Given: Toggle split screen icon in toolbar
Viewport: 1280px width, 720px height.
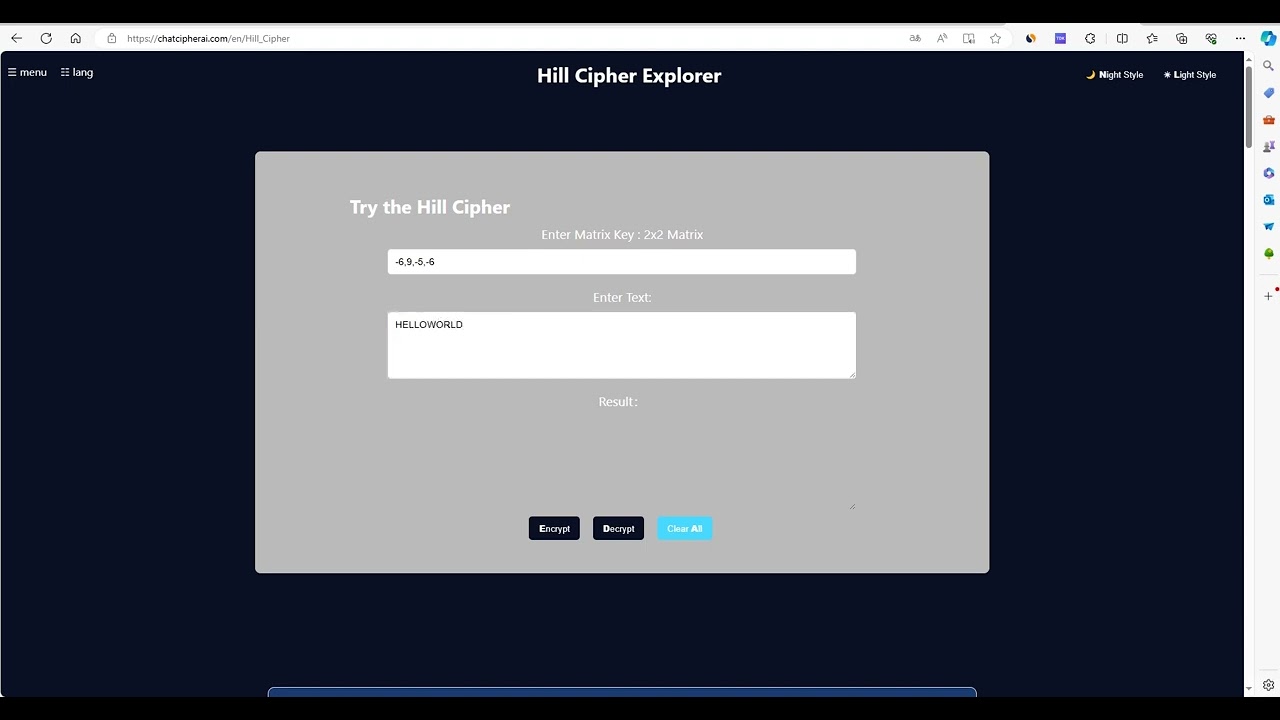Looking at the screenshot, I should [x=1122, y=38].
